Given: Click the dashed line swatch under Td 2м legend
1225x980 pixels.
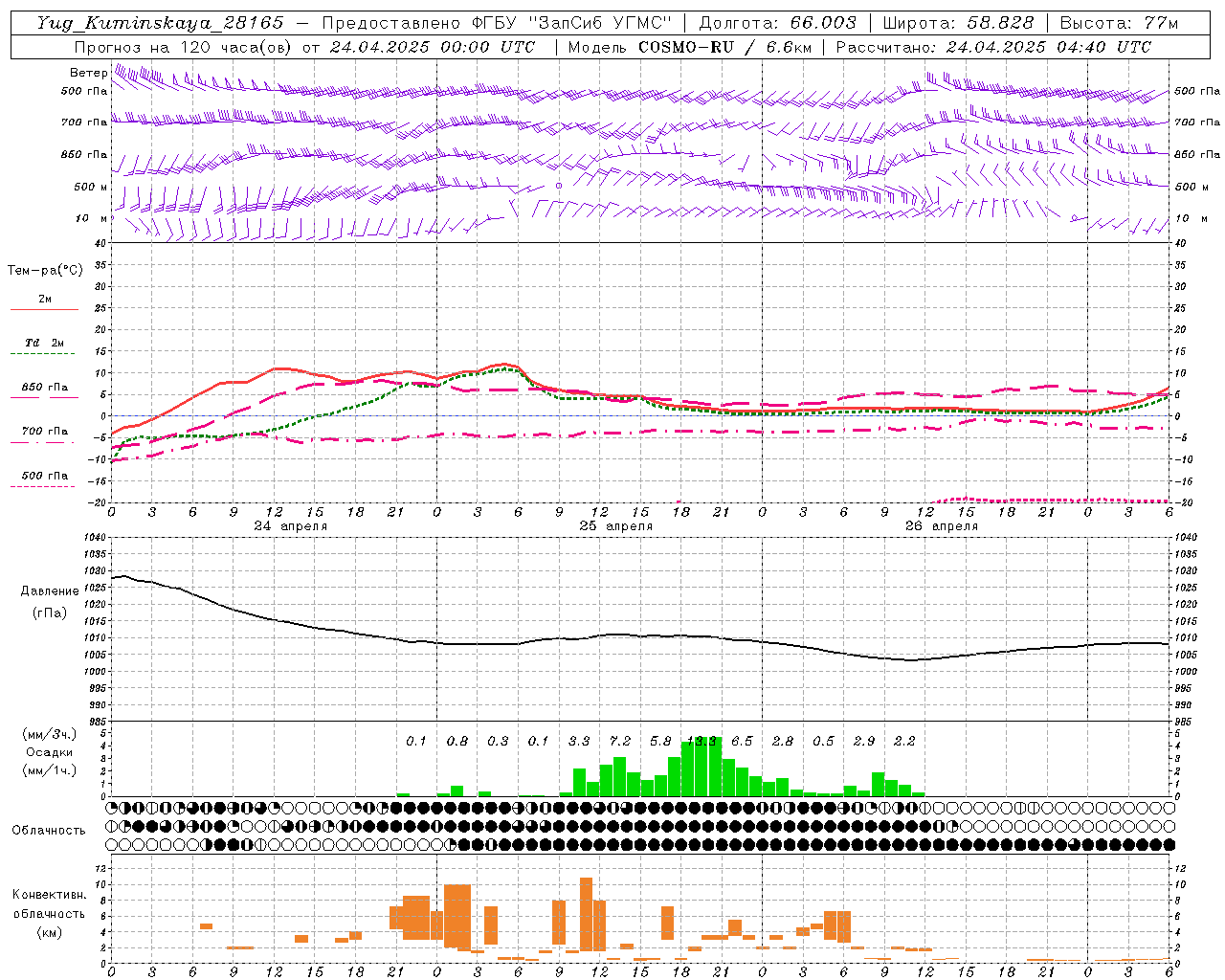Looking at the screenshot, I should tap(42, 354).
